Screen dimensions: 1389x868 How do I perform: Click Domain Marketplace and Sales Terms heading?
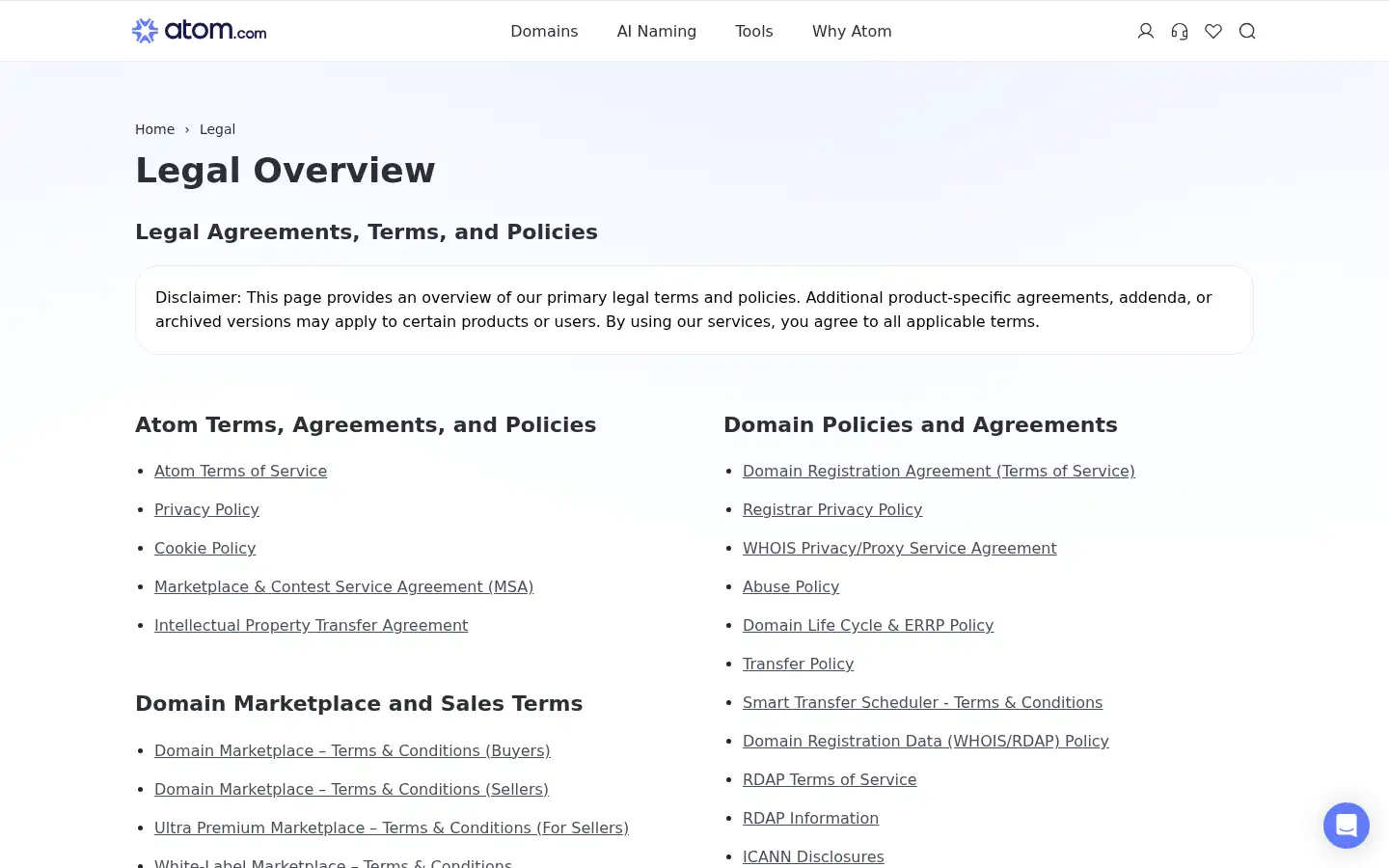pyautogui.click(x=359, y=703)
